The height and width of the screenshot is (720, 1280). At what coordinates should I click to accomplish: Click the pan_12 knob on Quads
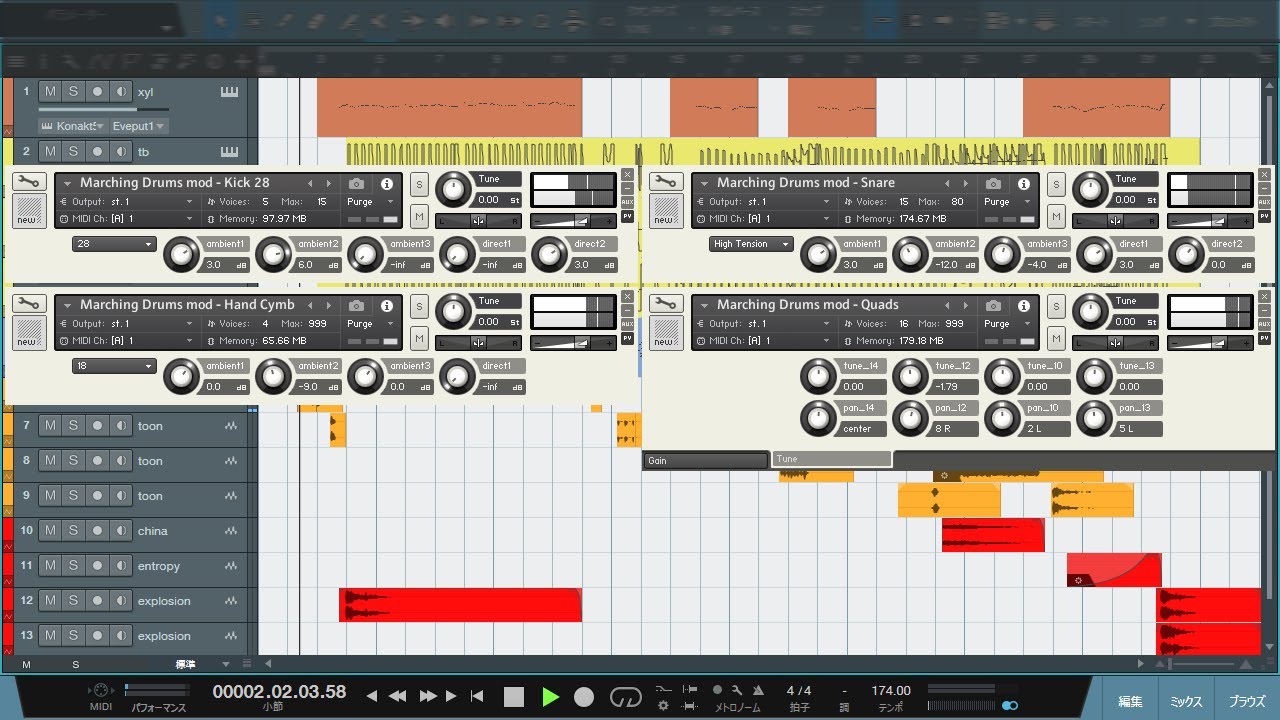[x=910, y=418]
